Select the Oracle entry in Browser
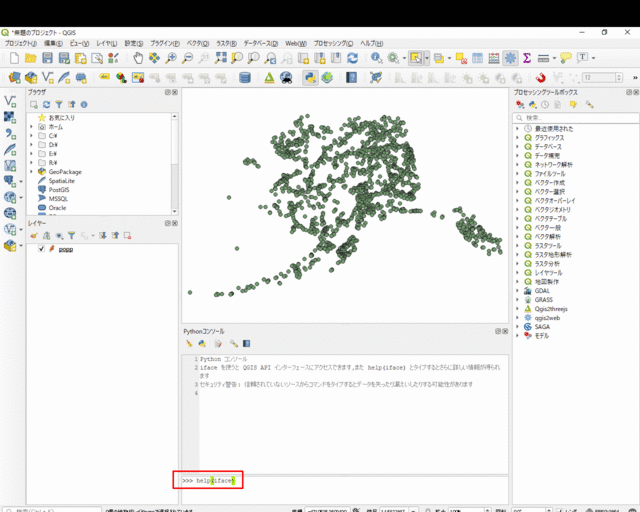This screenshot has width=640, height=512. click(57, 207)
